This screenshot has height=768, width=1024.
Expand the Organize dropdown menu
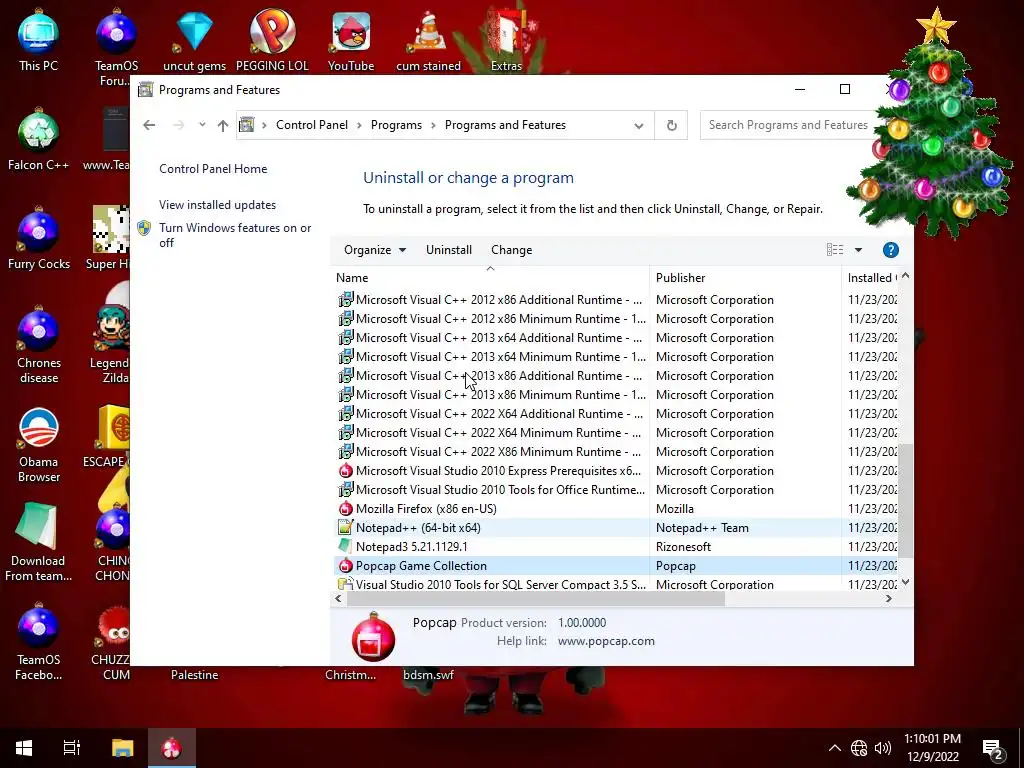375,250
